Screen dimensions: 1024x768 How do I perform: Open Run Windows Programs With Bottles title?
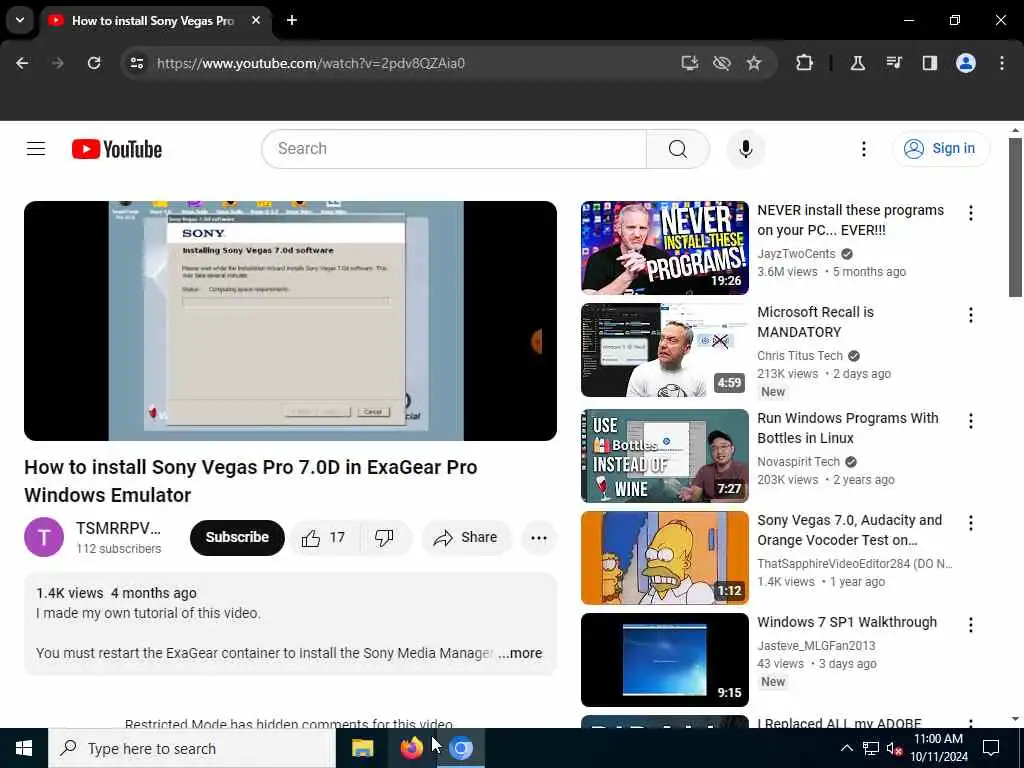848,428
